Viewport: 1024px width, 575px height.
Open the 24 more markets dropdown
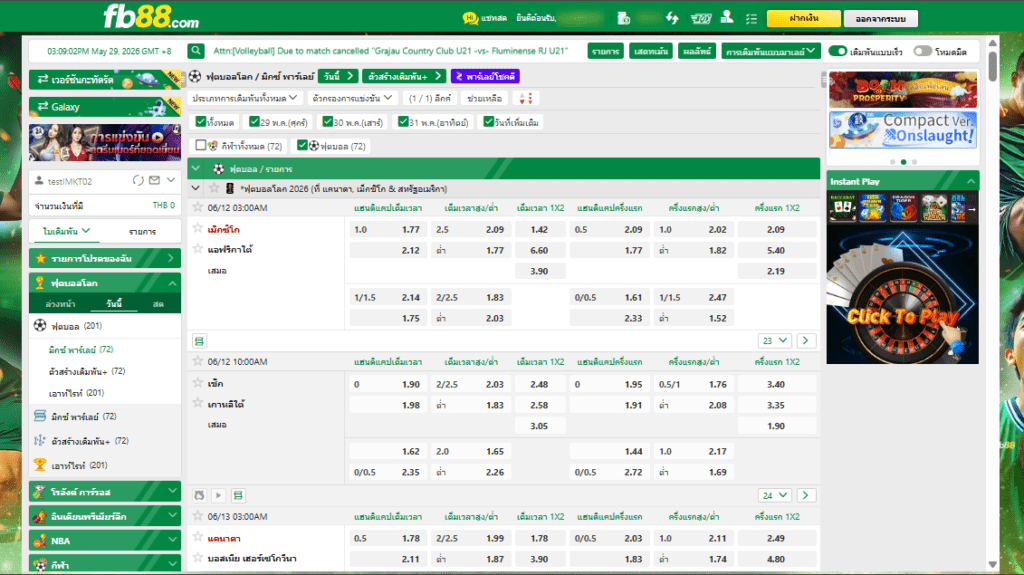pyautogui.click(x=775, y=495)
